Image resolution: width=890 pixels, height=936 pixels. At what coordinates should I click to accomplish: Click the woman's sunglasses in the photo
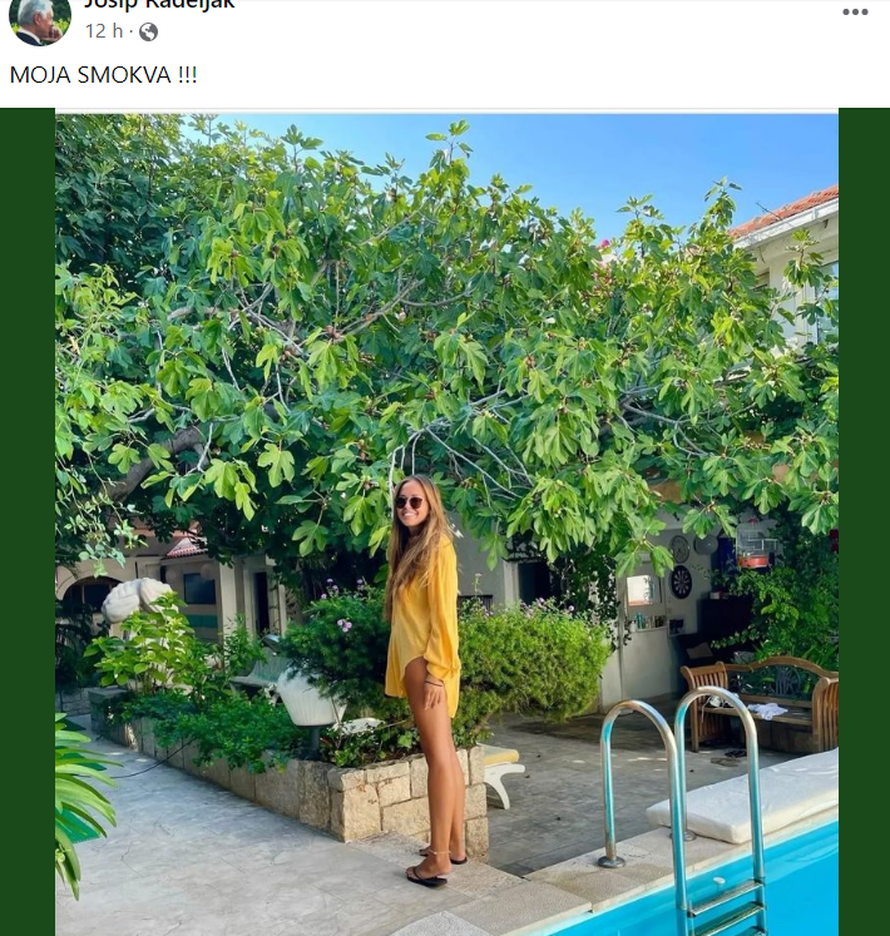click(409, 502)
